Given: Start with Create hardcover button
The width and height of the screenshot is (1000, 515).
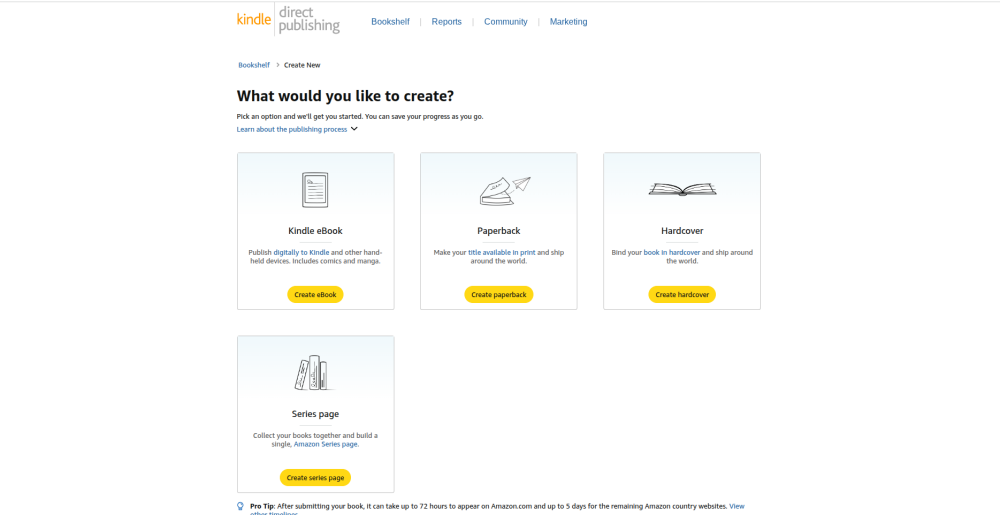Looking at the screenshot, I should pyautogui.click(x=682, y=295).
